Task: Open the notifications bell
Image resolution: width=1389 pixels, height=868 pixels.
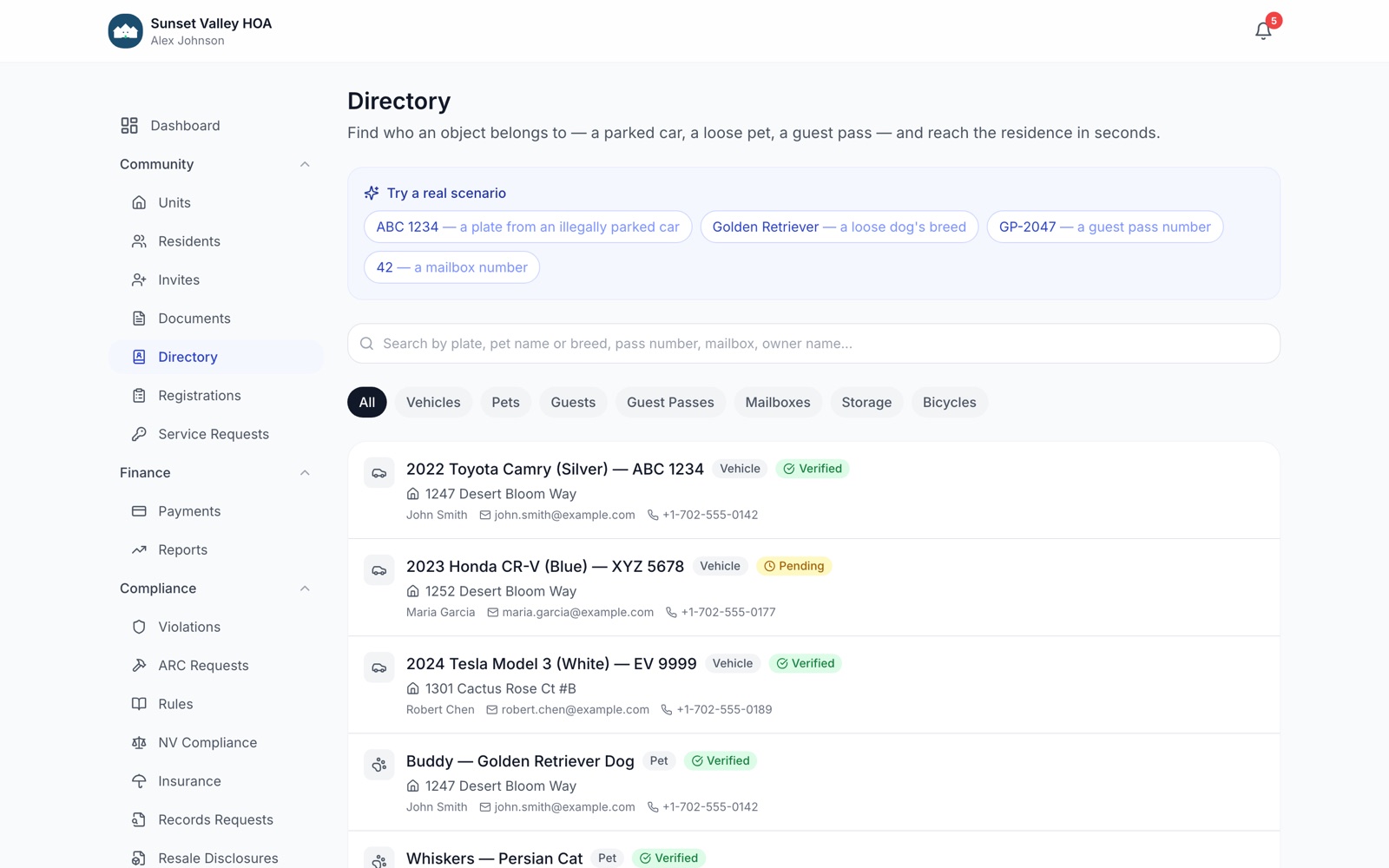Action: [x=1263, y=30]
